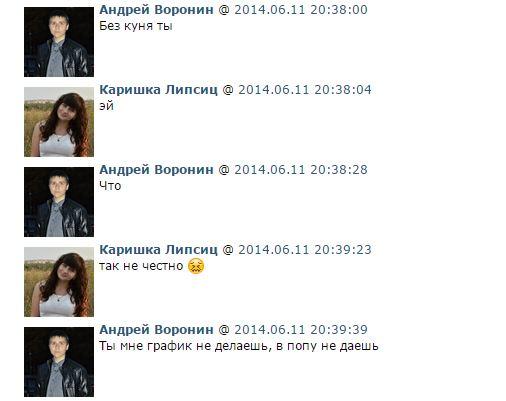This screenshot has height=401, width=506.
Task: Click the timestamp 2014.06.11 20:38:04
Action: click(305, 90)
